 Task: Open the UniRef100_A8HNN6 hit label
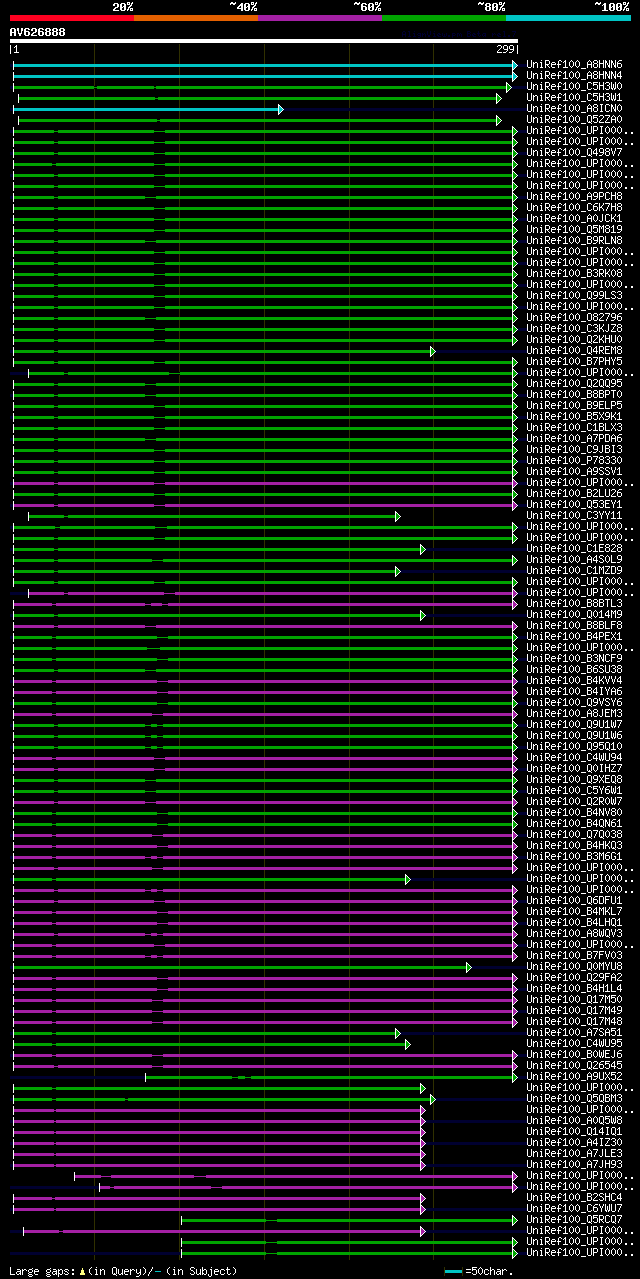tap(574, 65)
